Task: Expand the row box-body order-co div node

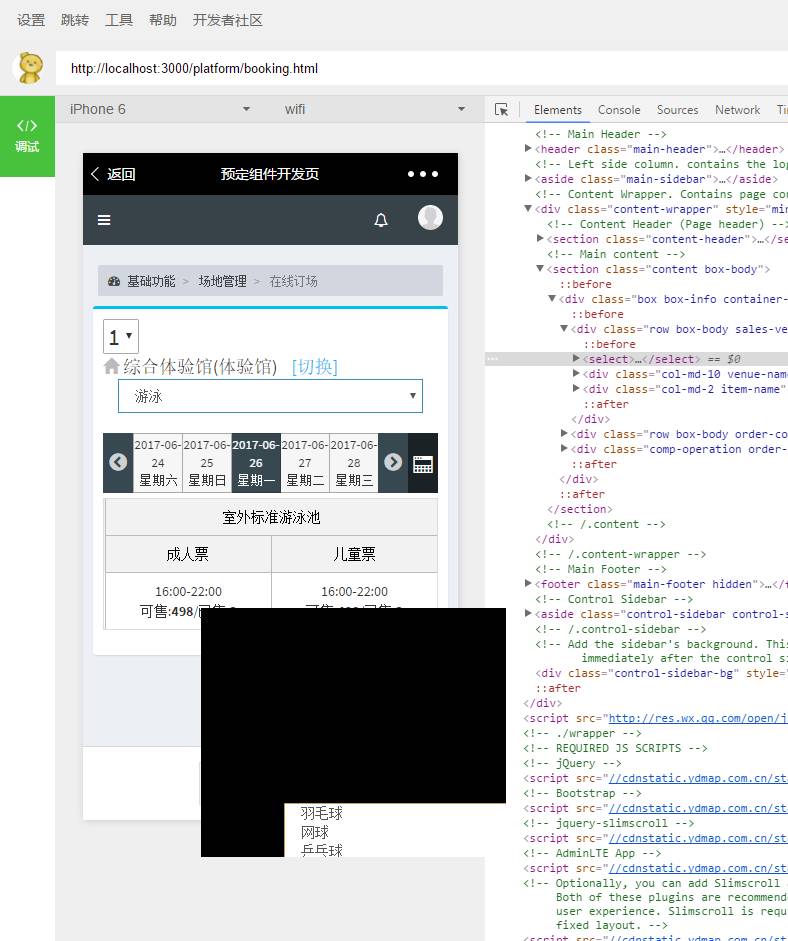Action: coord(564,433)
